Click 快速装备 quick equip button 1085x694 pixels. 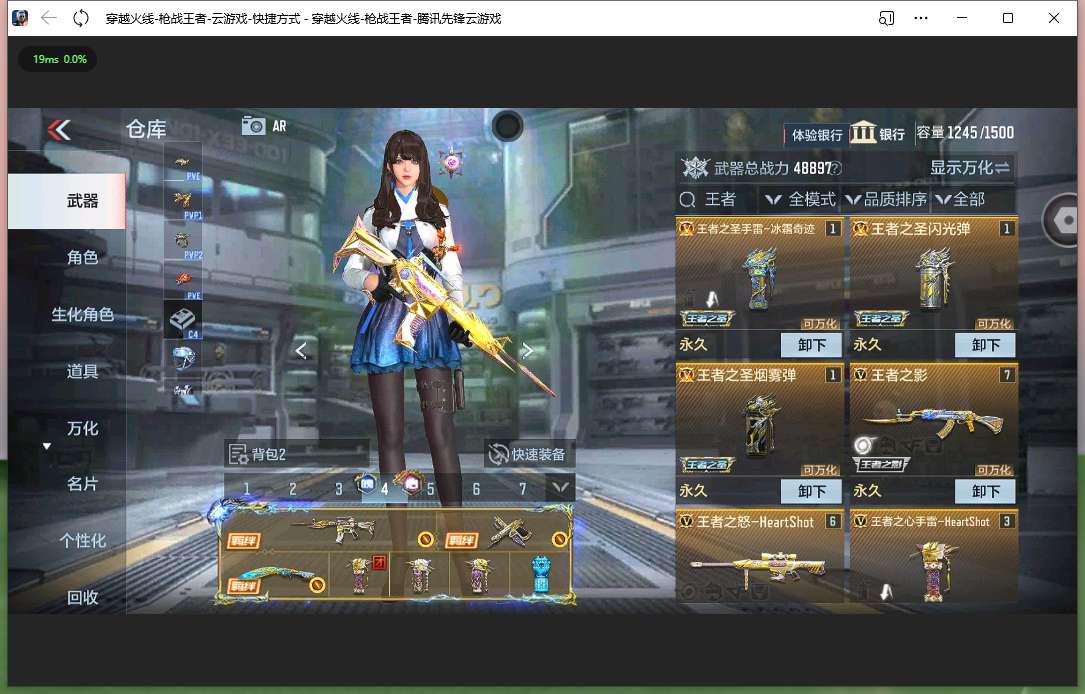pyautogui.click(x=529, y=454)
